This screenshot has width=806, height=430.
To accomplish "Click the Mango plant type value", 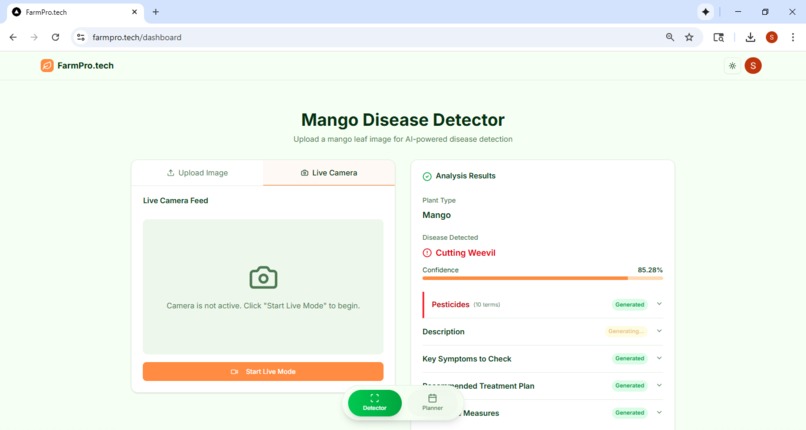I will 436,215.
